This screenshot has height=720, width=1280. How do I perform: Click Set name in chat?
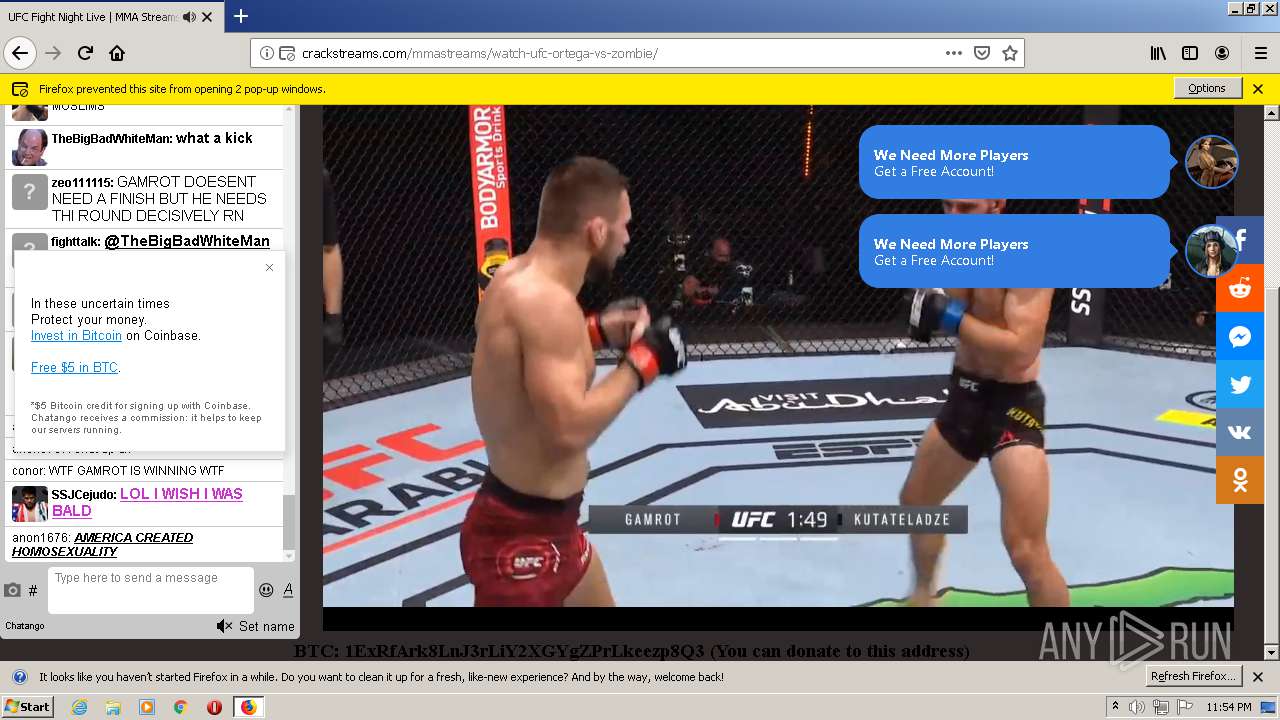(267, 626)
